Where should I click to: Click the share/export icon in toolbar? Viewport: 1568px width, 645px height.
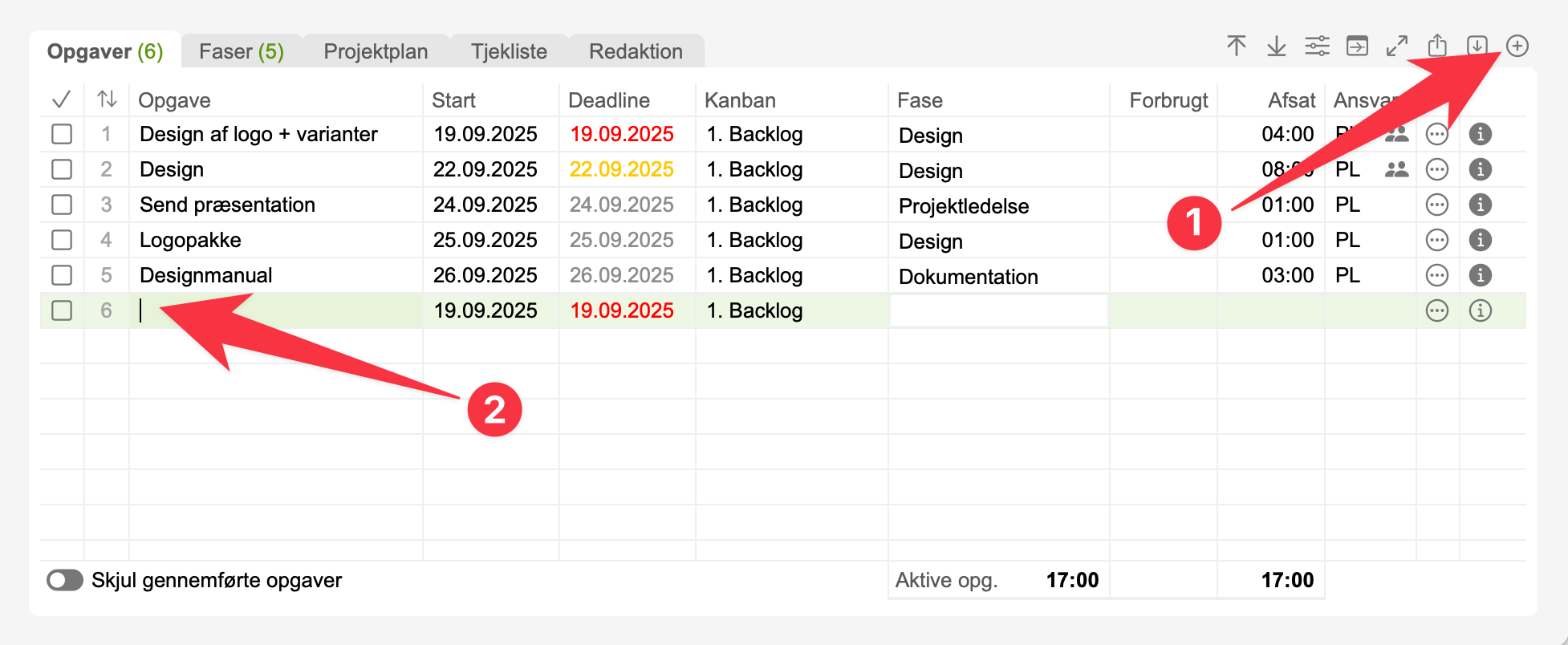click(x=1437, y=47)
